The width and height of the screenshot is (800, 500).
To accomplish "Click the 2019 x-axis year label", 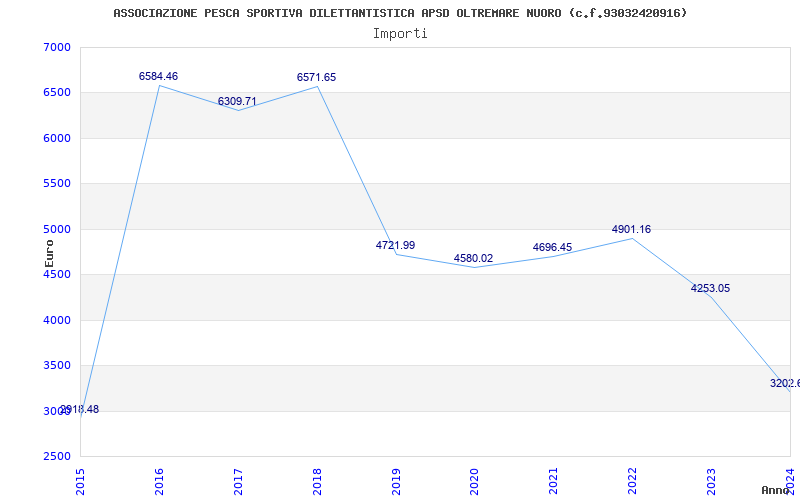I will [x=396, y=481].
